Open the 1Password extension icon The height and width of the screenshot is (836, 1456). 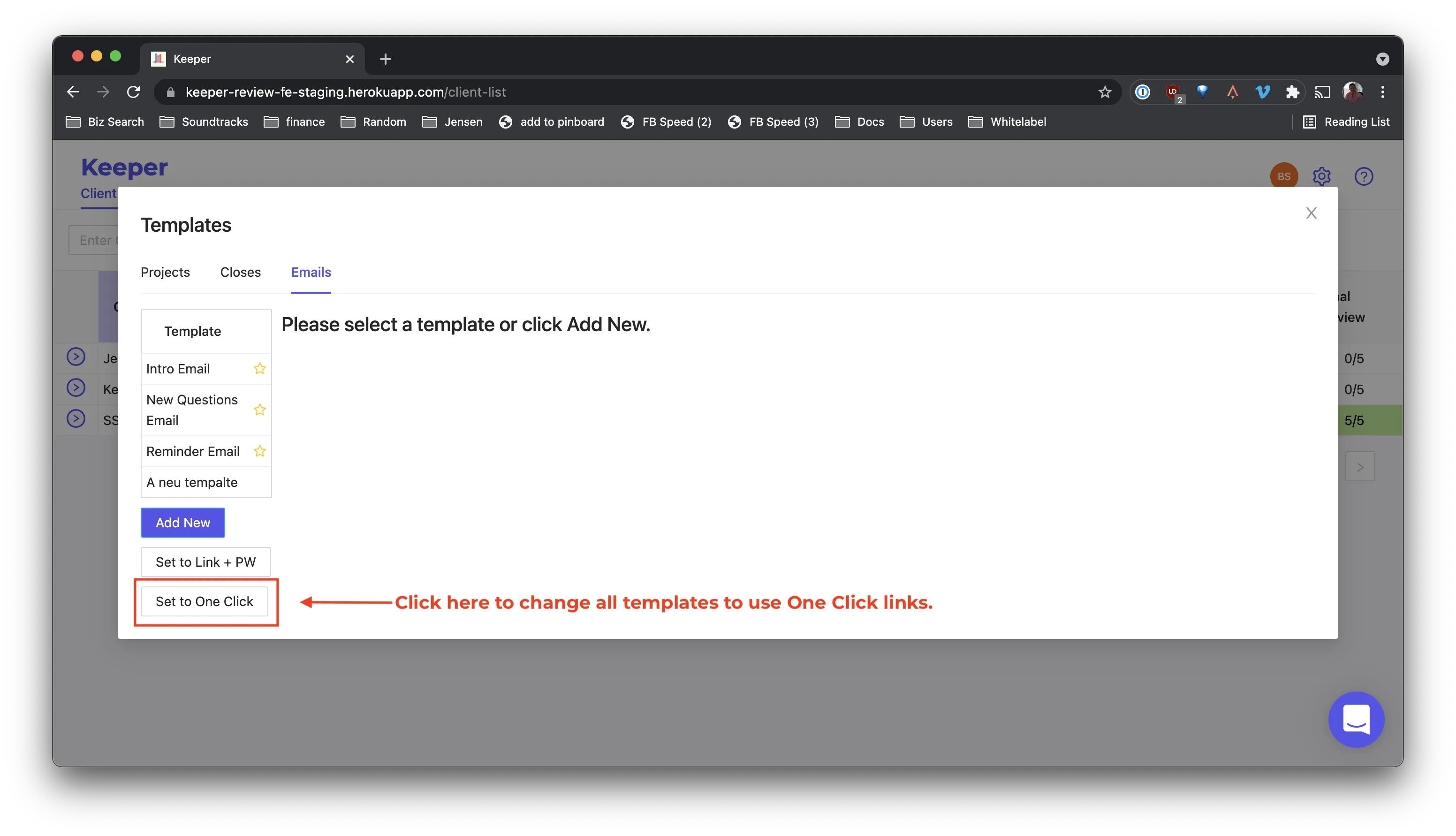point(1143,92)
